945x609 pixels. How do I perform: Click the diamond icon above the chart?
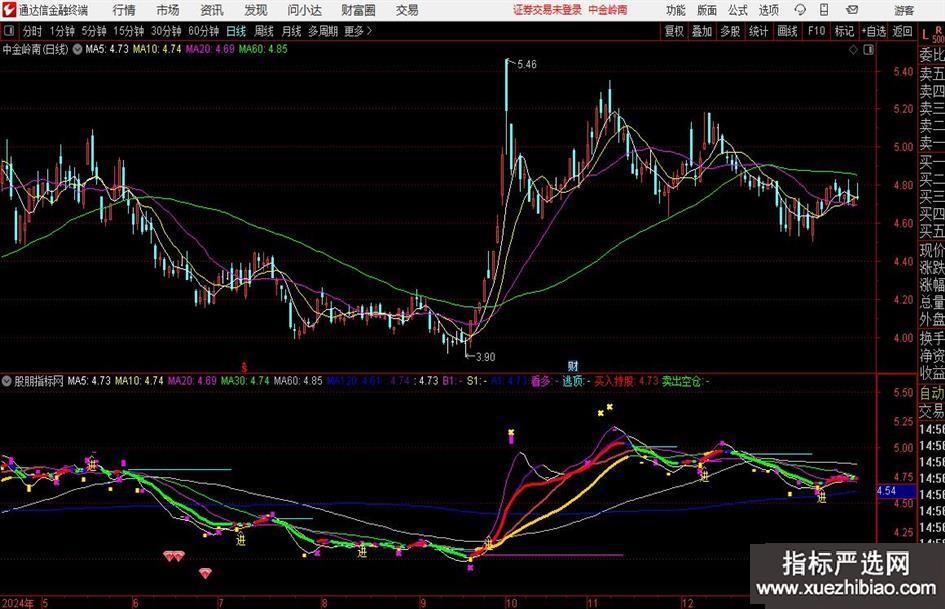click(853, 50)
